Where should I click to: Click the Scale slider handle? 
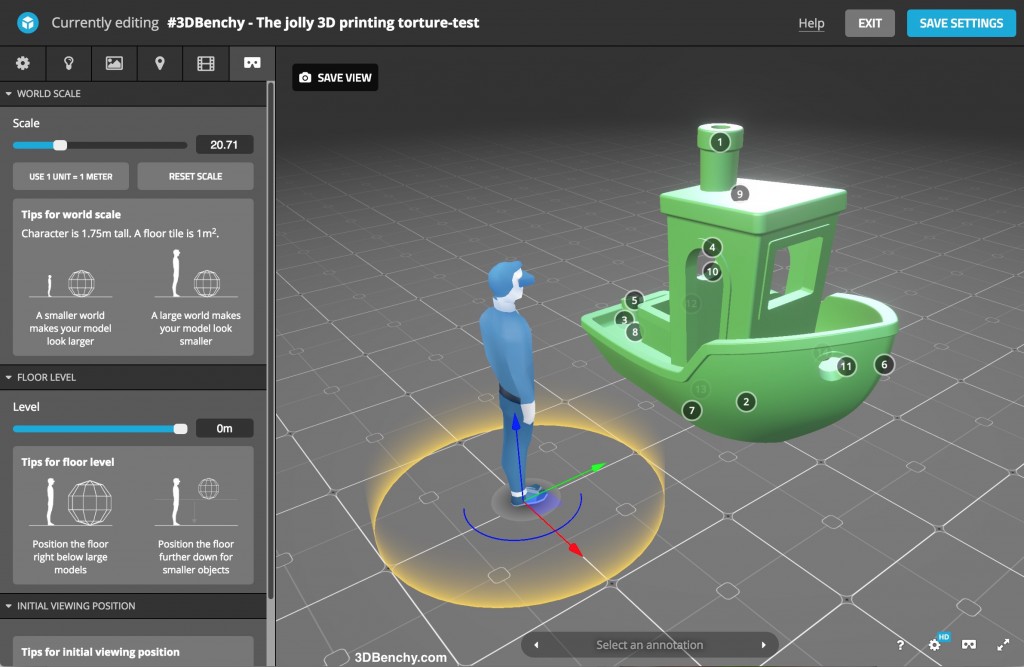(60, 145)
